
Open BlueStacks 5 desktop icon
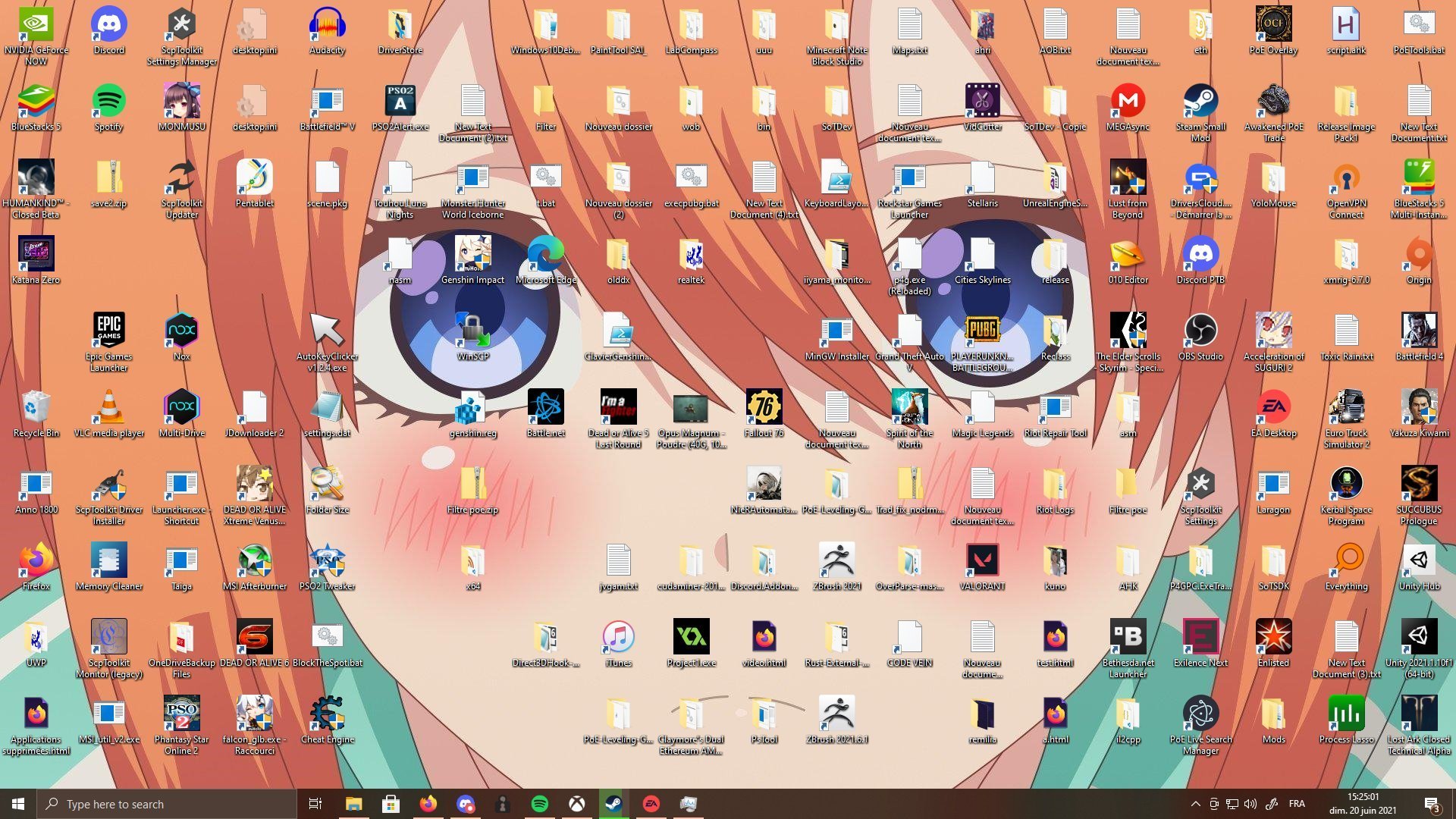[36, 108]
